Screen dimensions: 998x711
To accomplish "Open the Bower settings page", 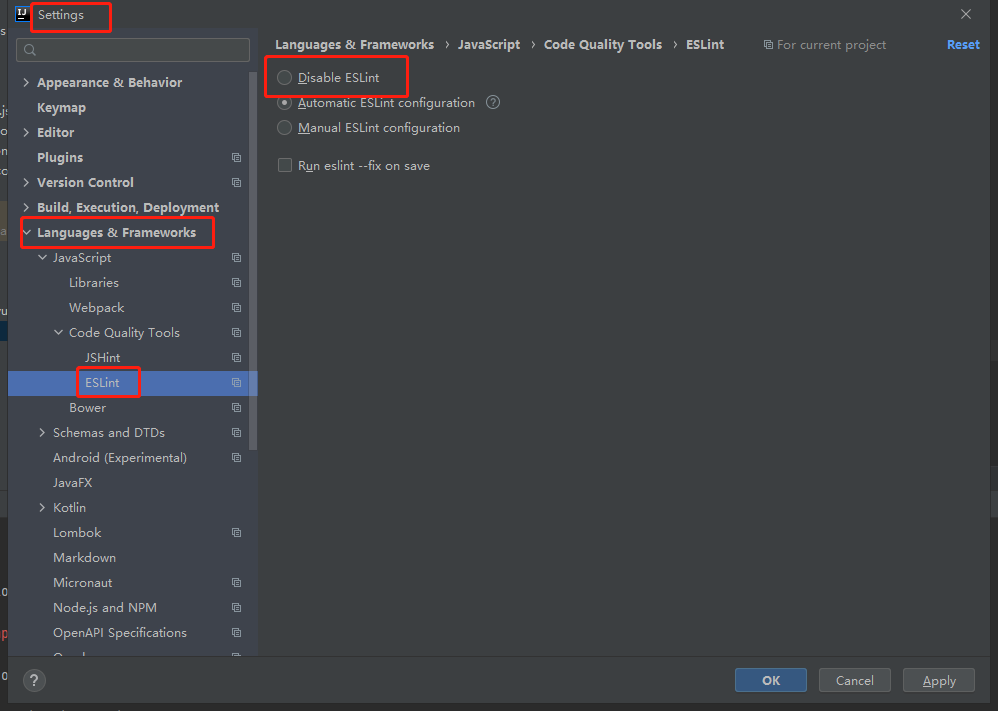I will click(88, 407).
